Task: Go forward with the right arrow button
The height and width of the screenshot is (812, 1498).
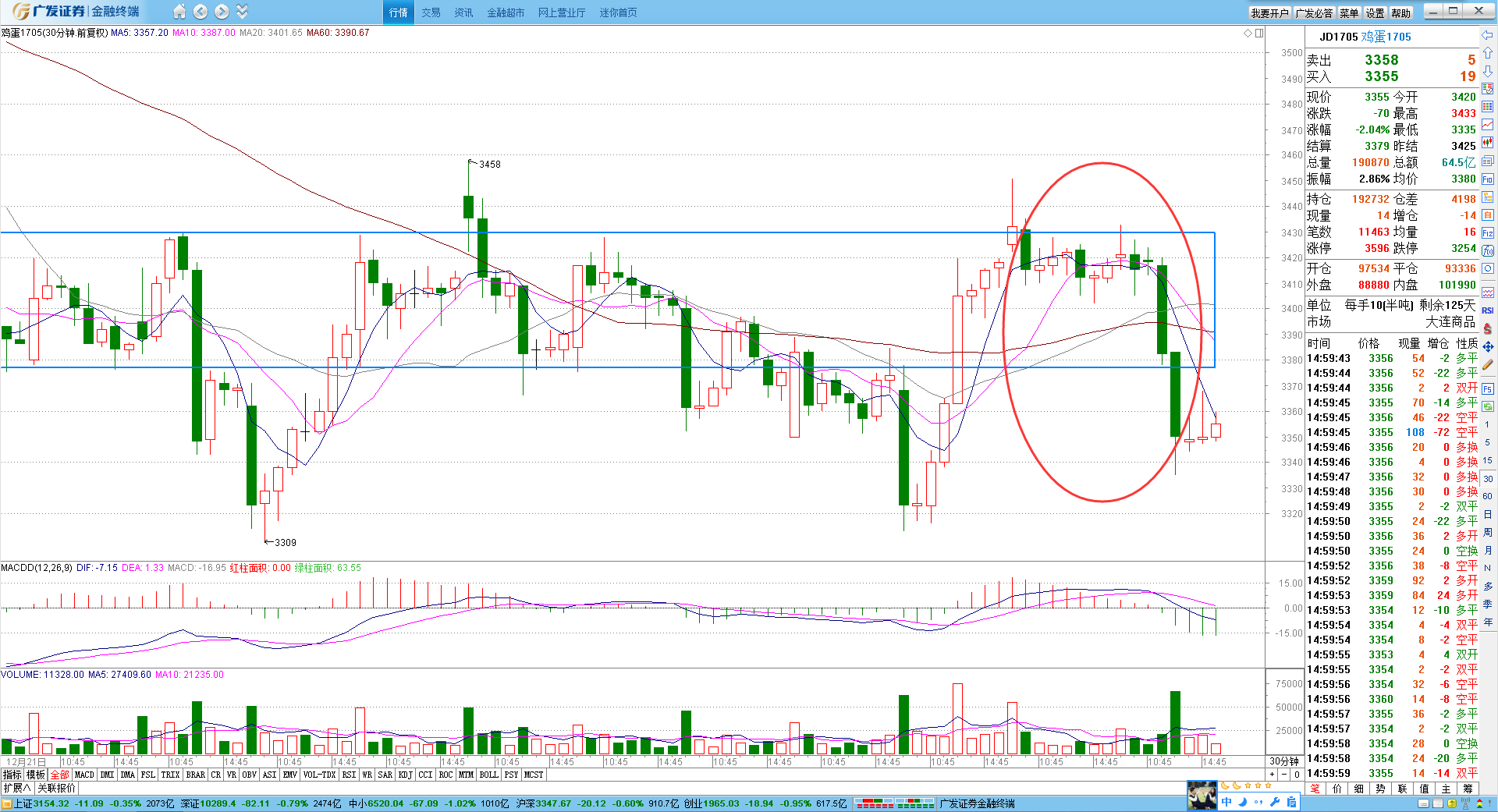Action: [x=222, y=12]
